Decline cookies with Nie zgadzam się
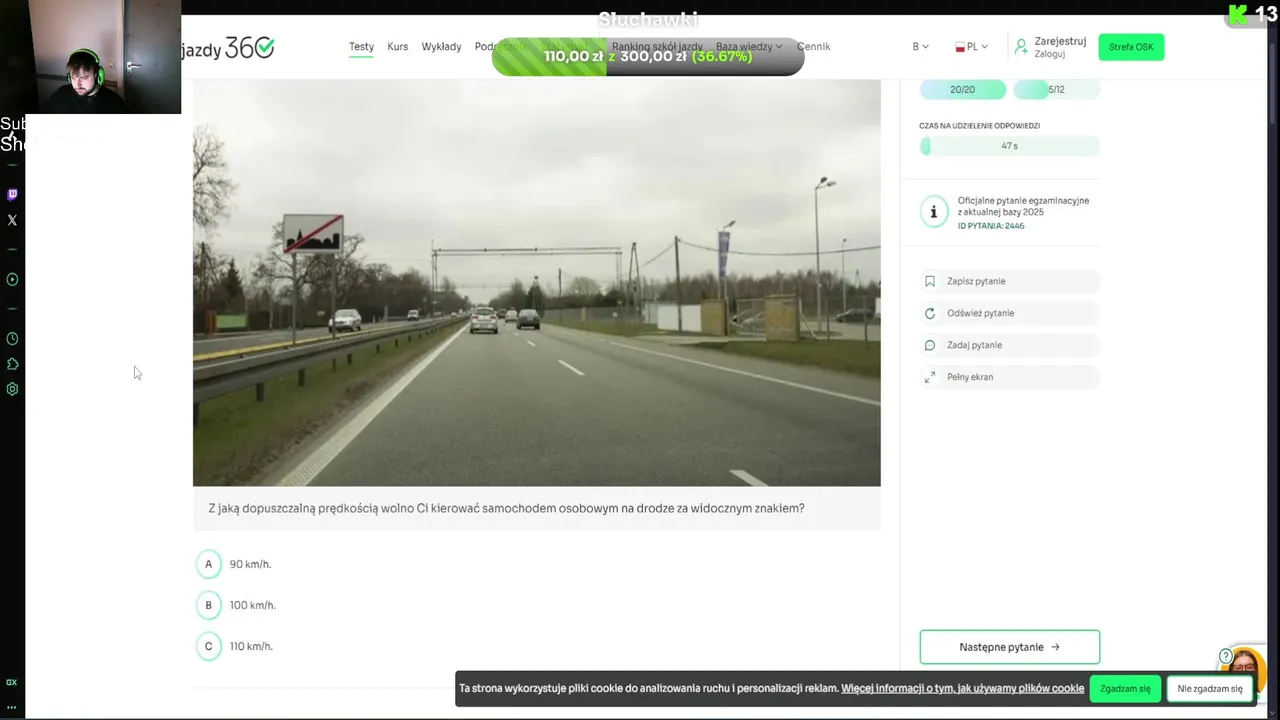The width and height of the screenshot is (1280, 720). 1210,688
